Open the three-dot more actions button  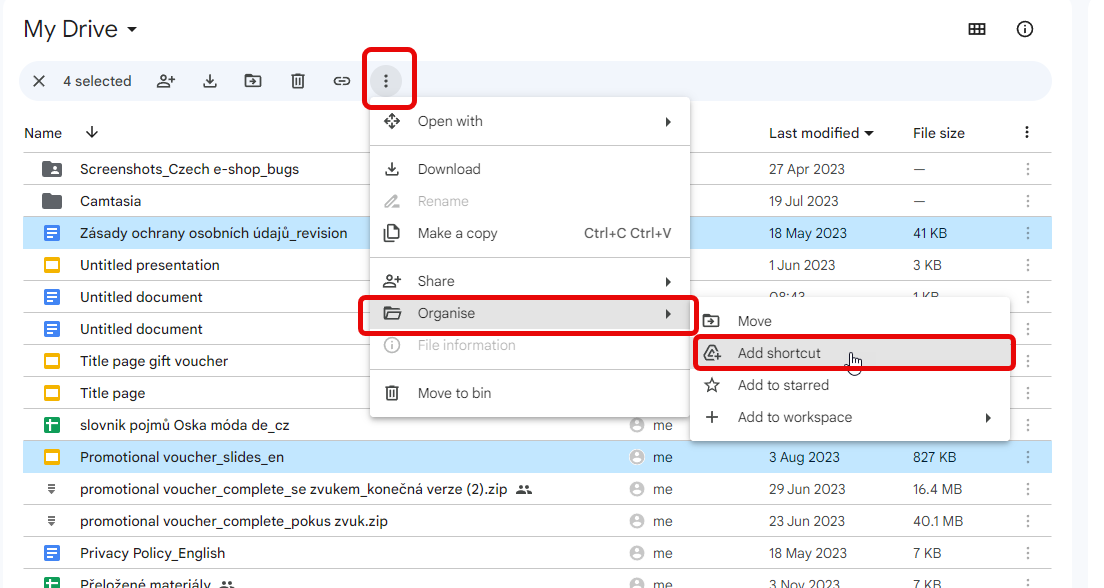pyautogui.click(x=386, y=81)
